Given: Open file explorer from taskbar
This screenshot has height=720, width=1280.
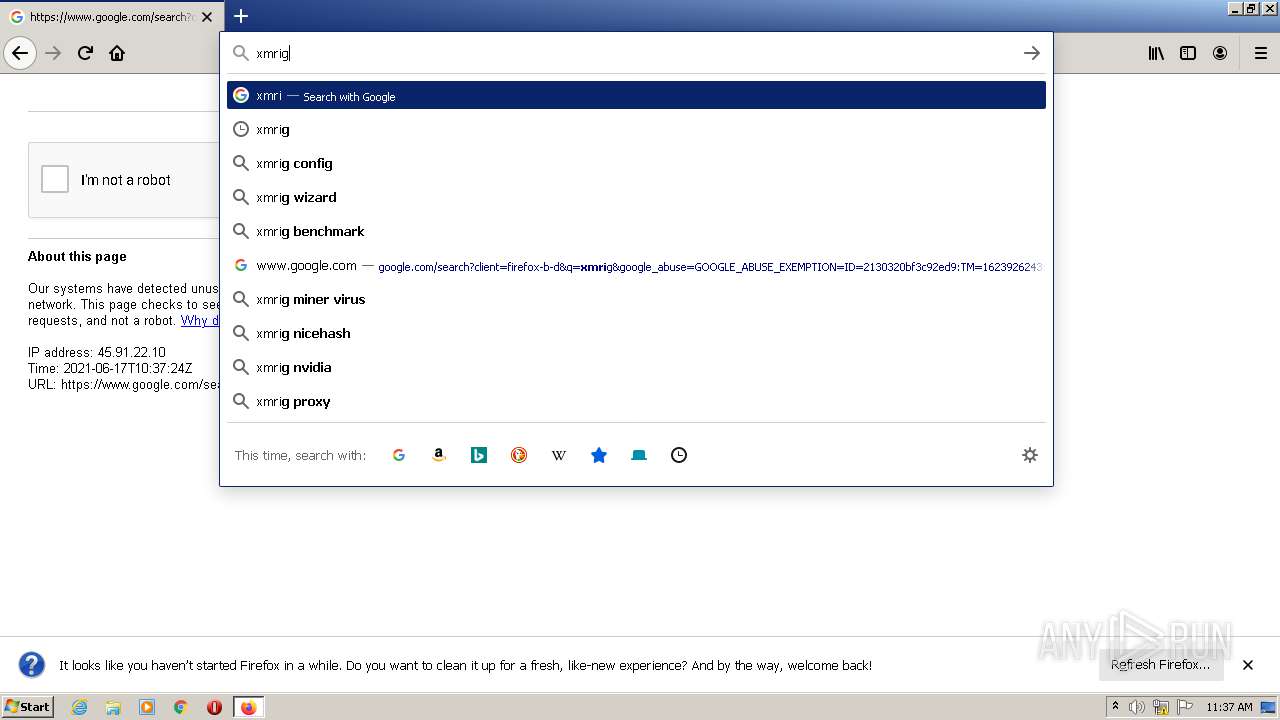Looking at the screenshot, I should [x=113, y=707].
